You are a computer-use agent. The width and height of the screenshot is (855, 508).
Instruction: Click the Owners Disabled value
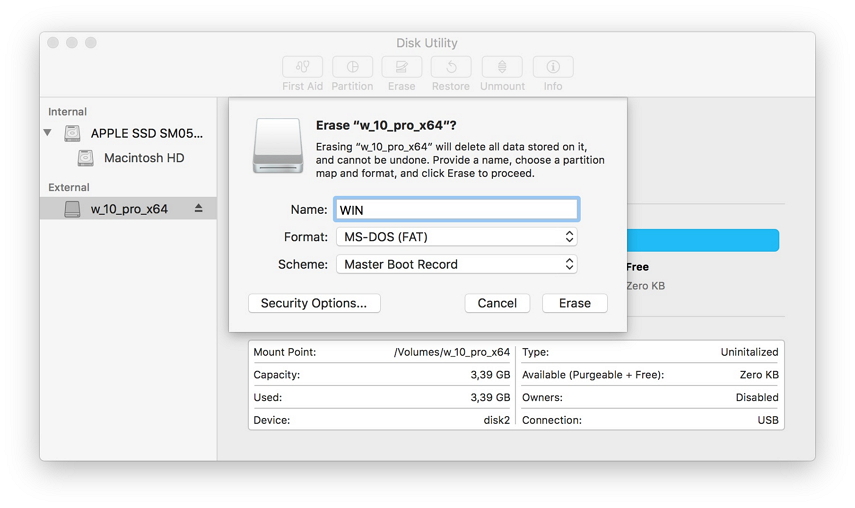click(757, 397)
